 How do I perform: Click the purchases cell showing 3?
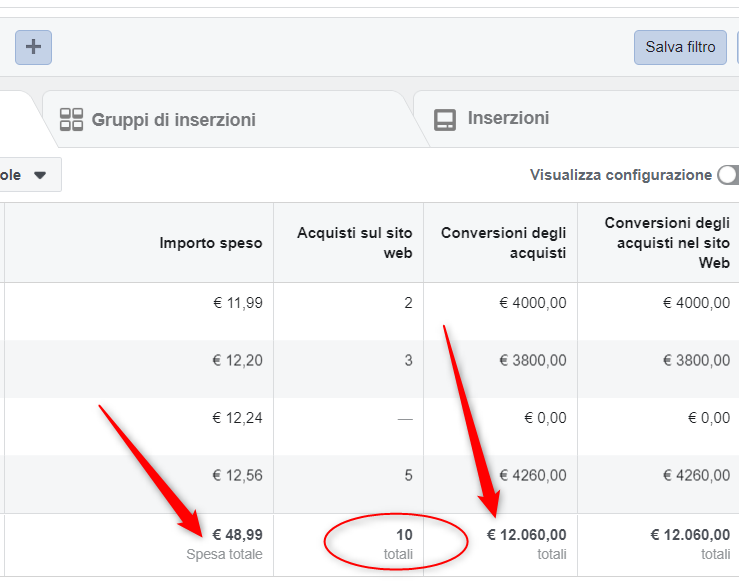coord(407,360)
